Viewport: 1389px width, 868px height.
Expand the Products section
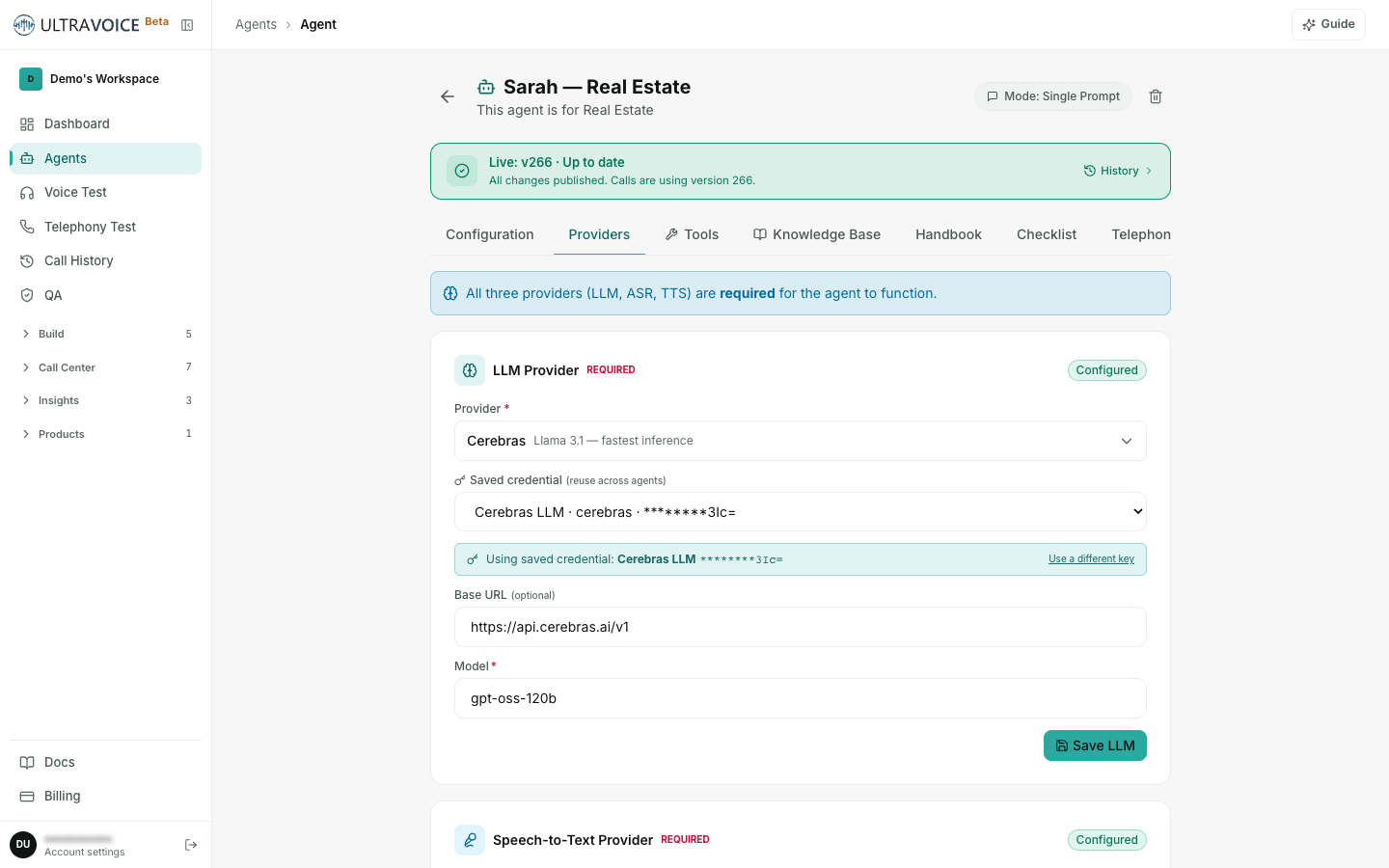106,434
